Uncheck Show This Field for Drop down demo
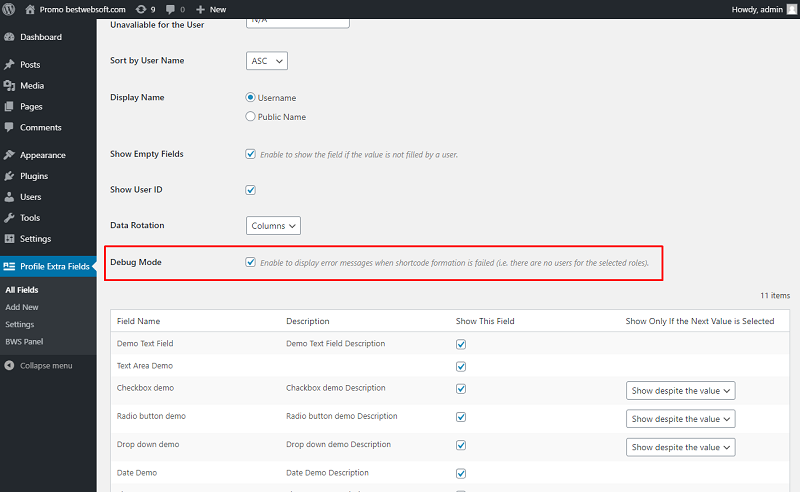800x492 pixels. 461,445
